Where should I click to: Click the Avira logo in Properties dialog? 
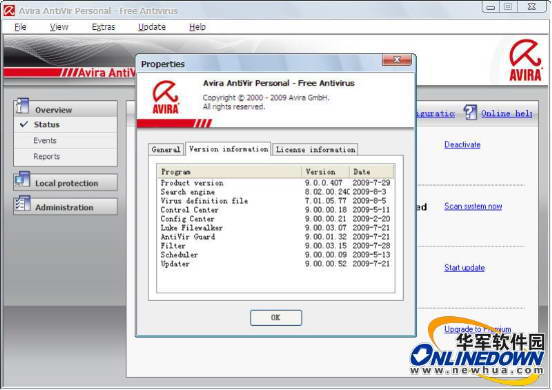coord(165,97)
